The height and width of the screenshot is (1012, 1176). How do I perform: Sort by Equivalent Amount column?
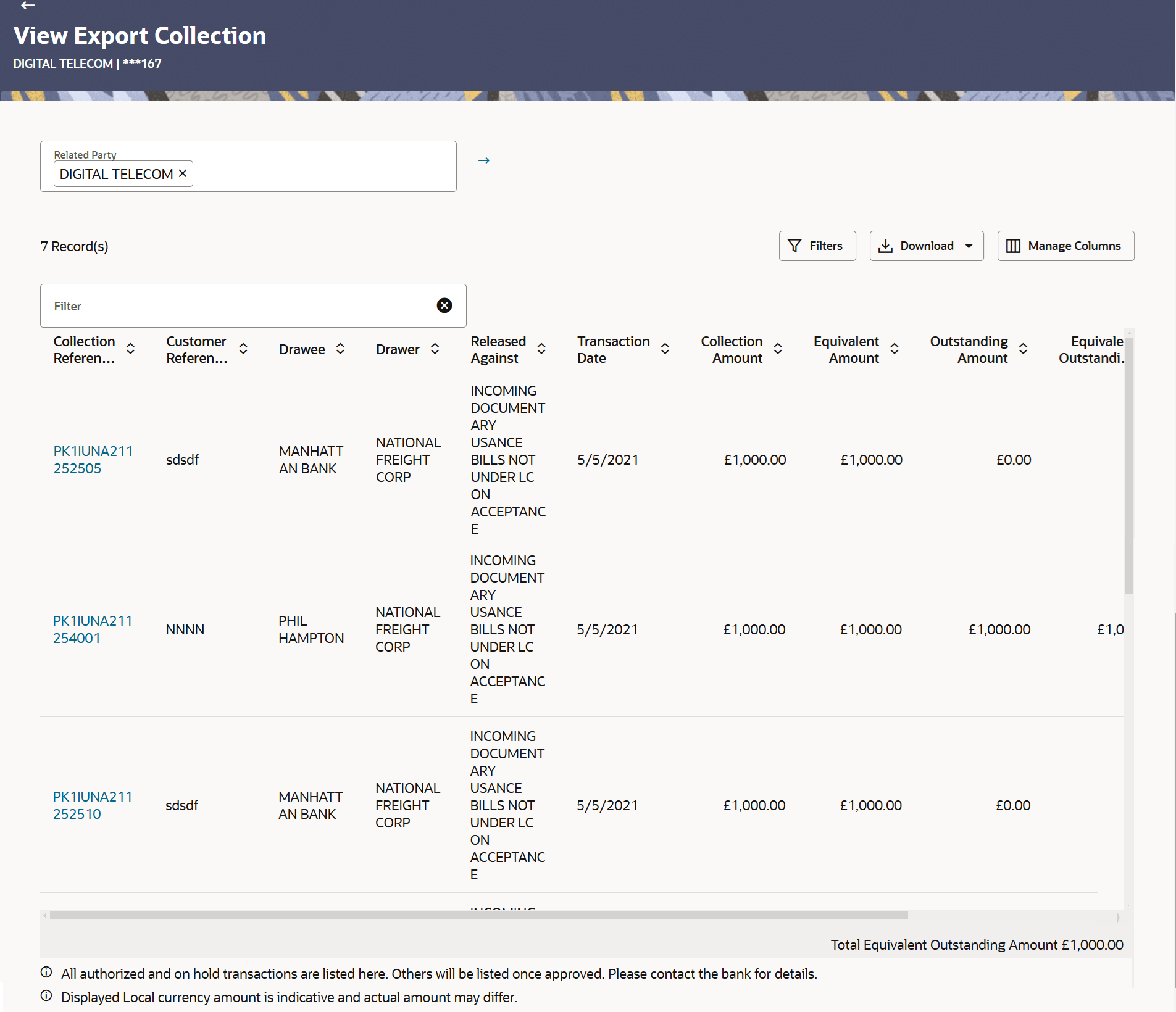pos(894,349)
